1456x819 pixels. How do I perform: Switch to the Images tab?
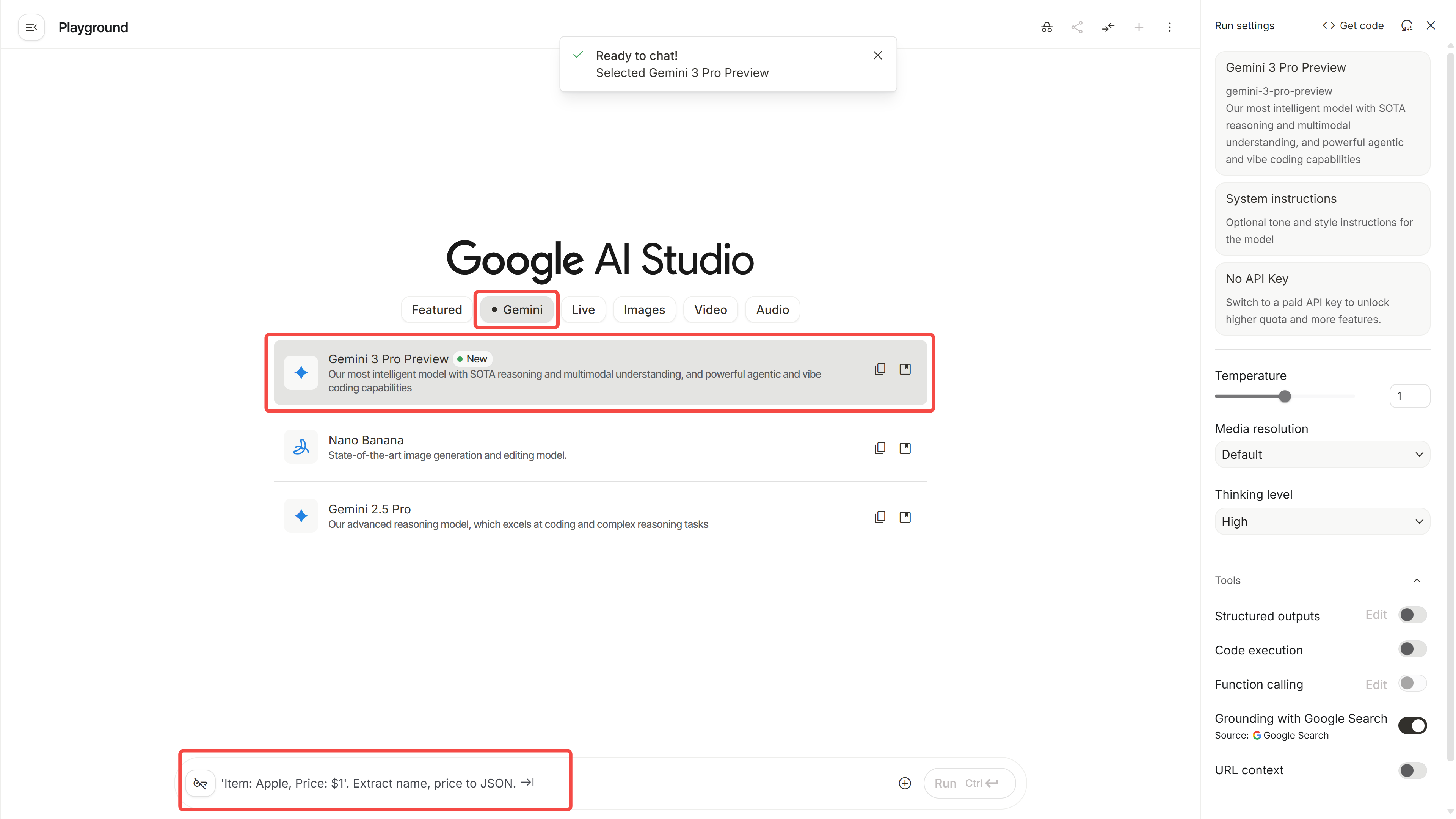pos(644,310)
